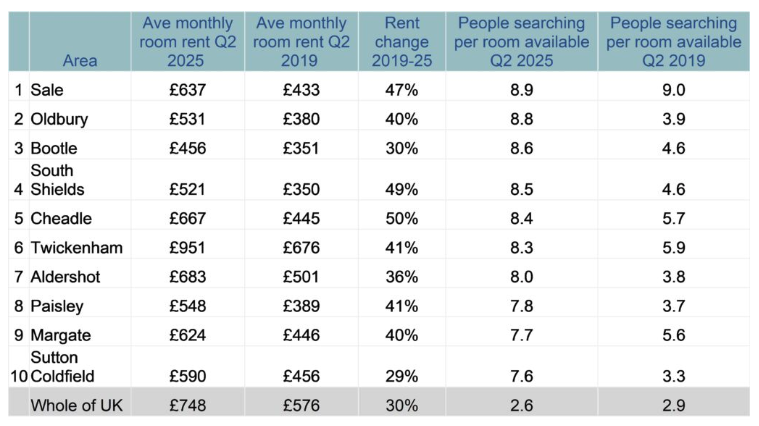This screenshot has height=426, width=759.
Task: Select the Ave monthly room rent Q2 2025 header
Action: pyautogui.click(x=189, y=42)
